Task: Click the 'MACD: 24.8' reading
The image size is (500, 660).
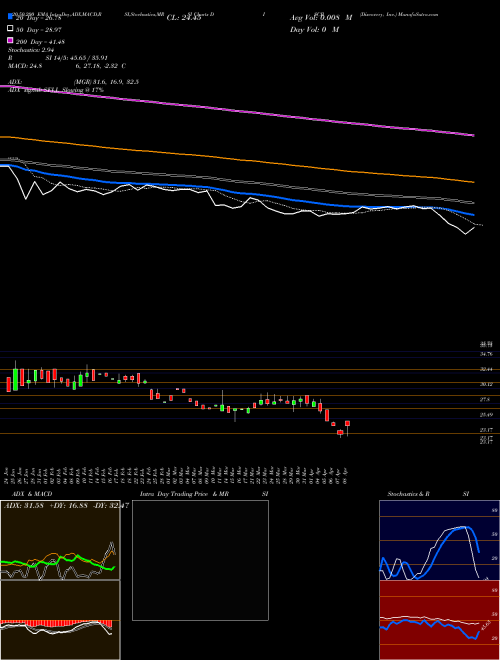Action: tap(25, 66)
